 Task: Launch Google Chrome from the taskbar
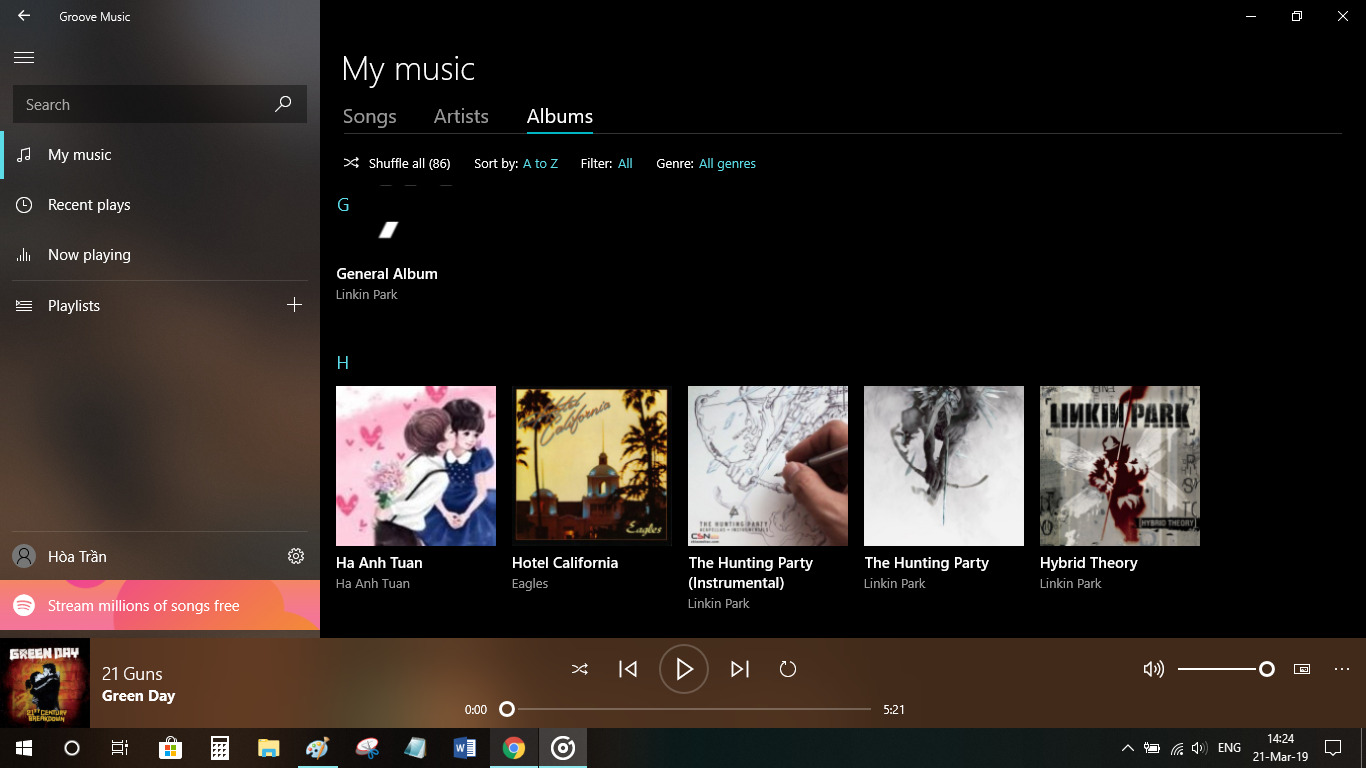tap(513, 747)
